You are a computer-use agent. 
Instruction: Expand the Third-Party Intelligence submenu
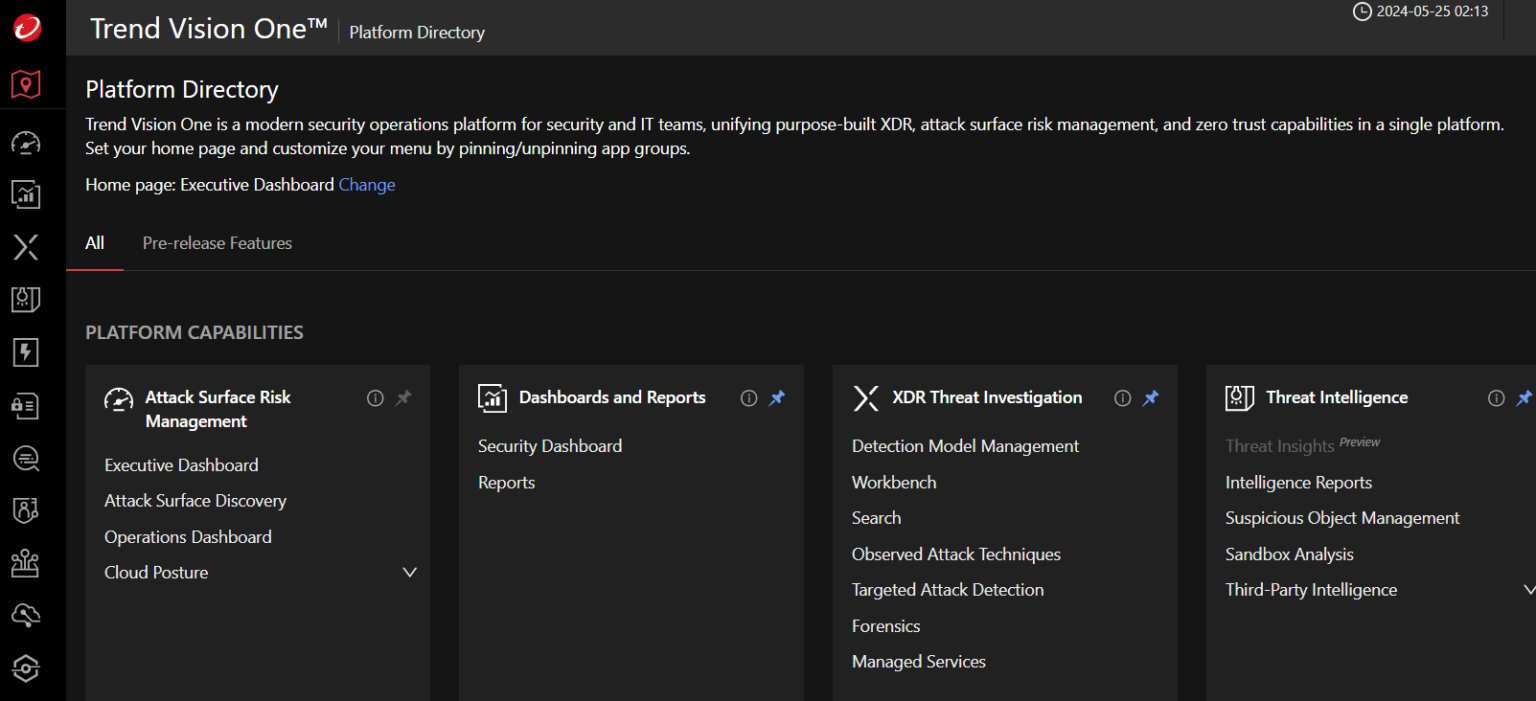point(1528,590)
